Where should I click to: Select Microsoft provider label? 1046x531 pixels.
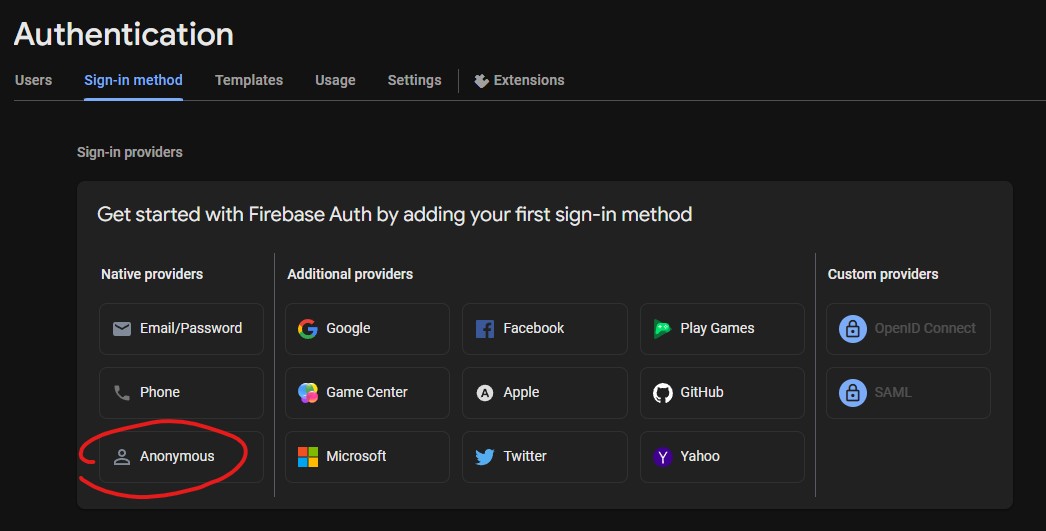pyautogui.click(x=356, y=456)
